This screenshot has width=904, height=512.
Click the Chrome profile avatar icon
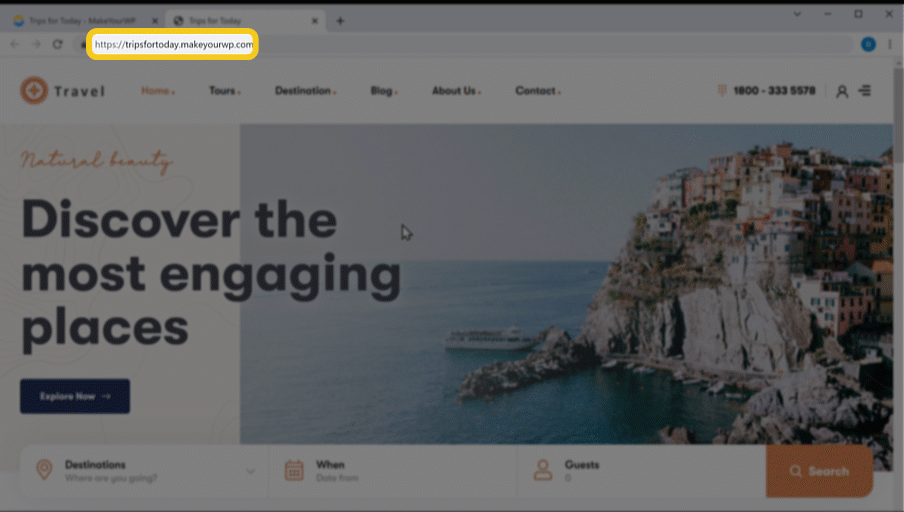[x=868, y=45]
